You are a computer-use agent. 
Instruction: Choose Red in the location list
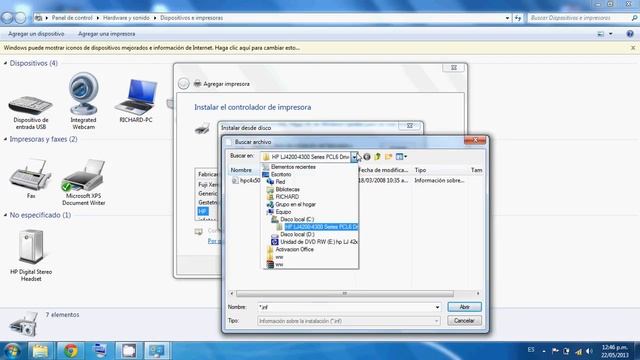tap(280, 182)
